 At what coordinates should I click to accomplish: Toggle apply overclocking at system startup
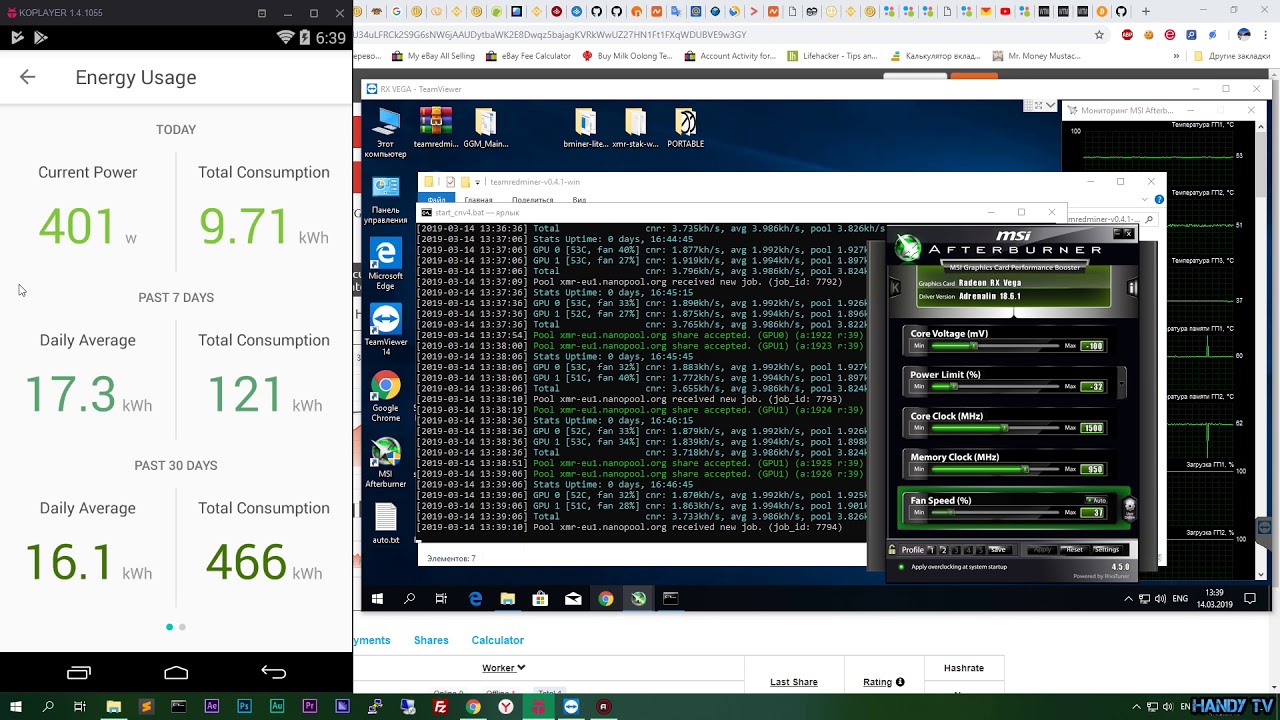click(x=901, y=567)
